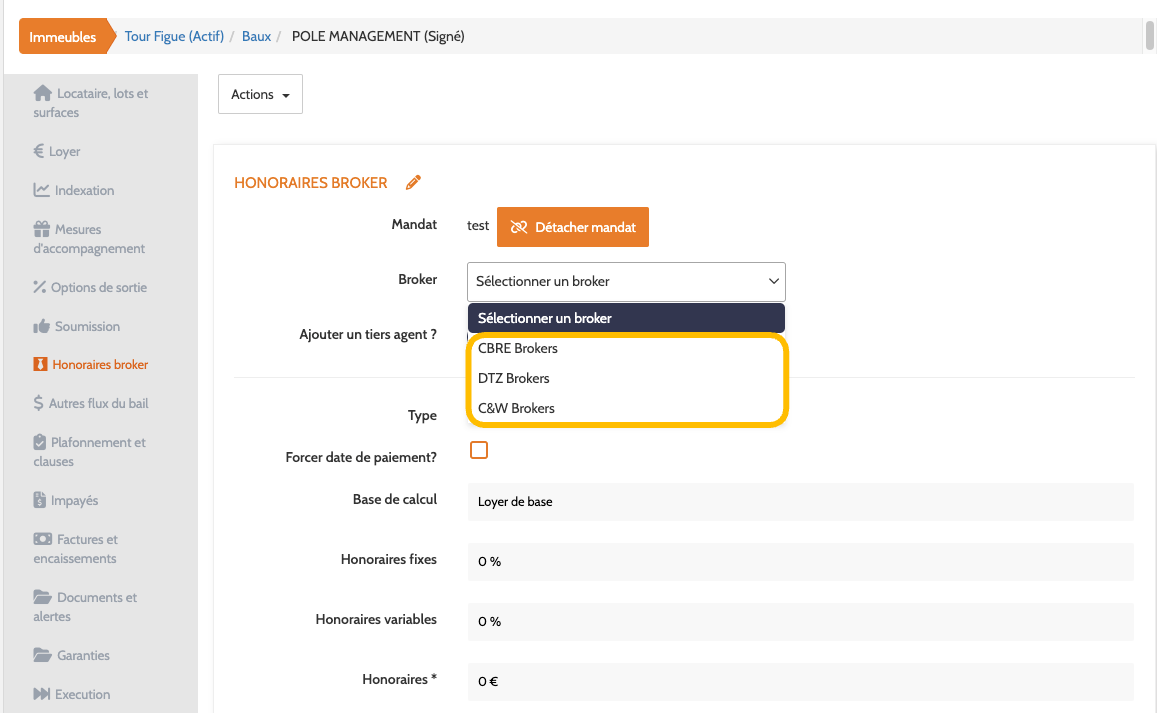
Task: Choose CBRE Brokers from the list
Action: [518, 349]
